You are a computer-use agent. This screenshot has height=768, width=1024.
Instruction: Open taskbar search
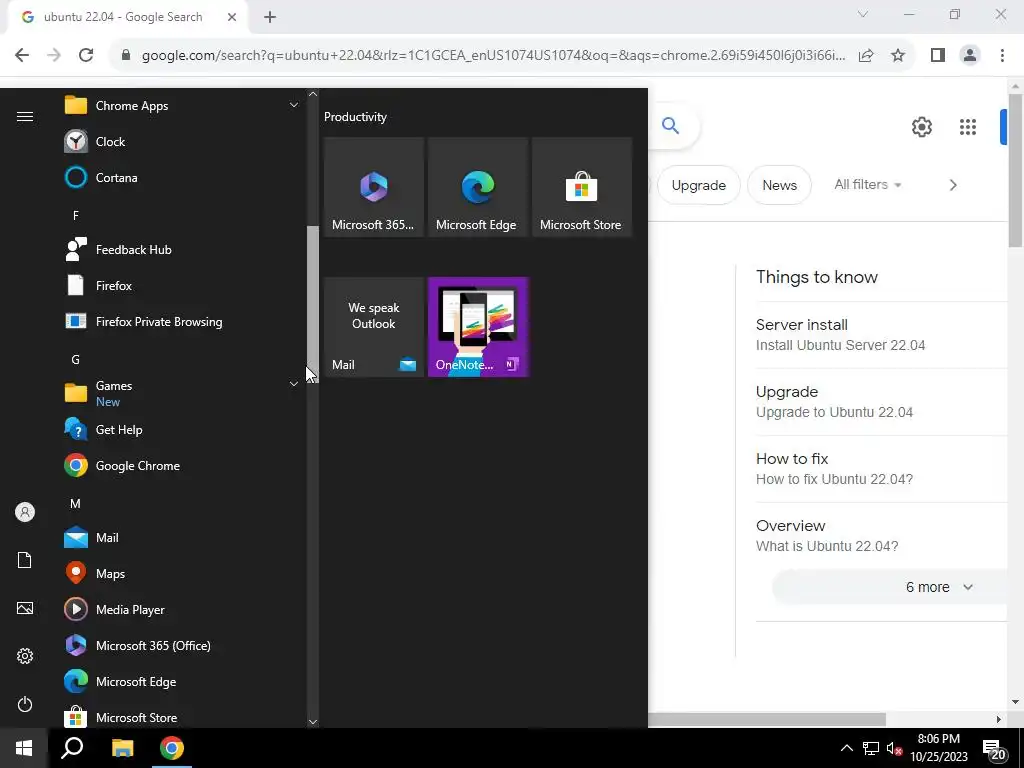72,748
